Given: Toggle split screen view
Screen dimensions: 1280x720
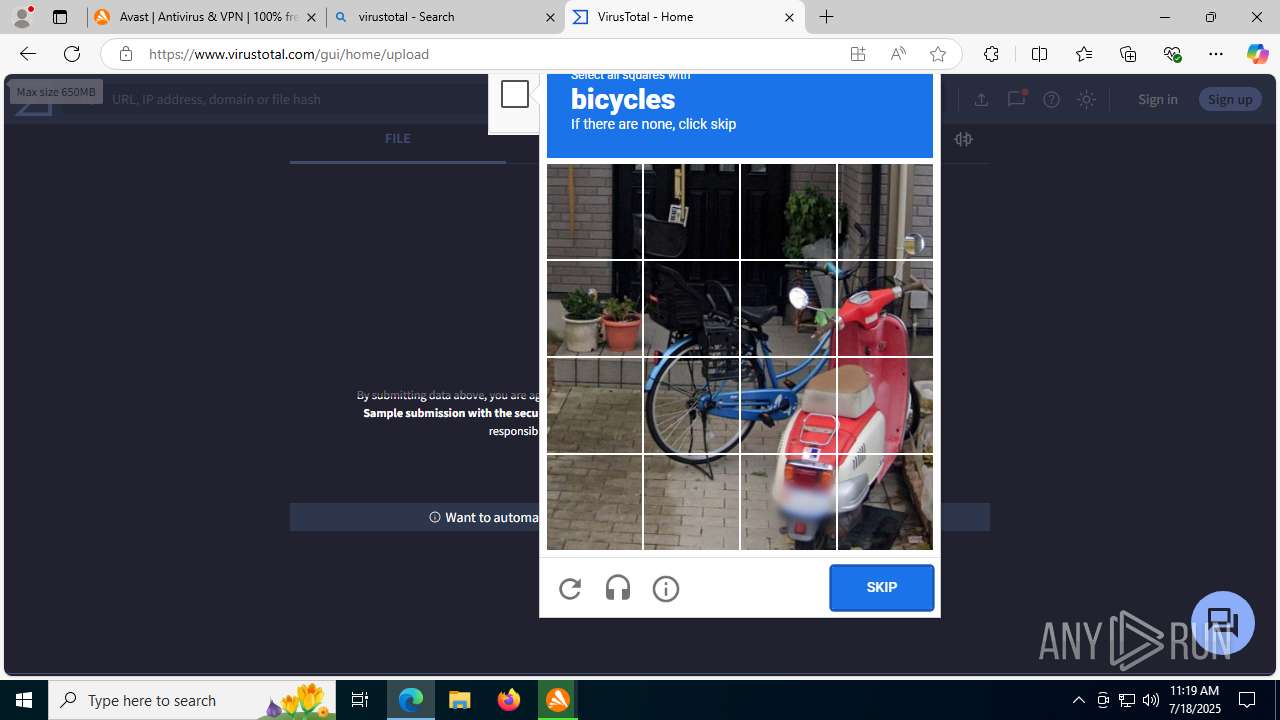Looking at the screenshot, I should 1039,54.
